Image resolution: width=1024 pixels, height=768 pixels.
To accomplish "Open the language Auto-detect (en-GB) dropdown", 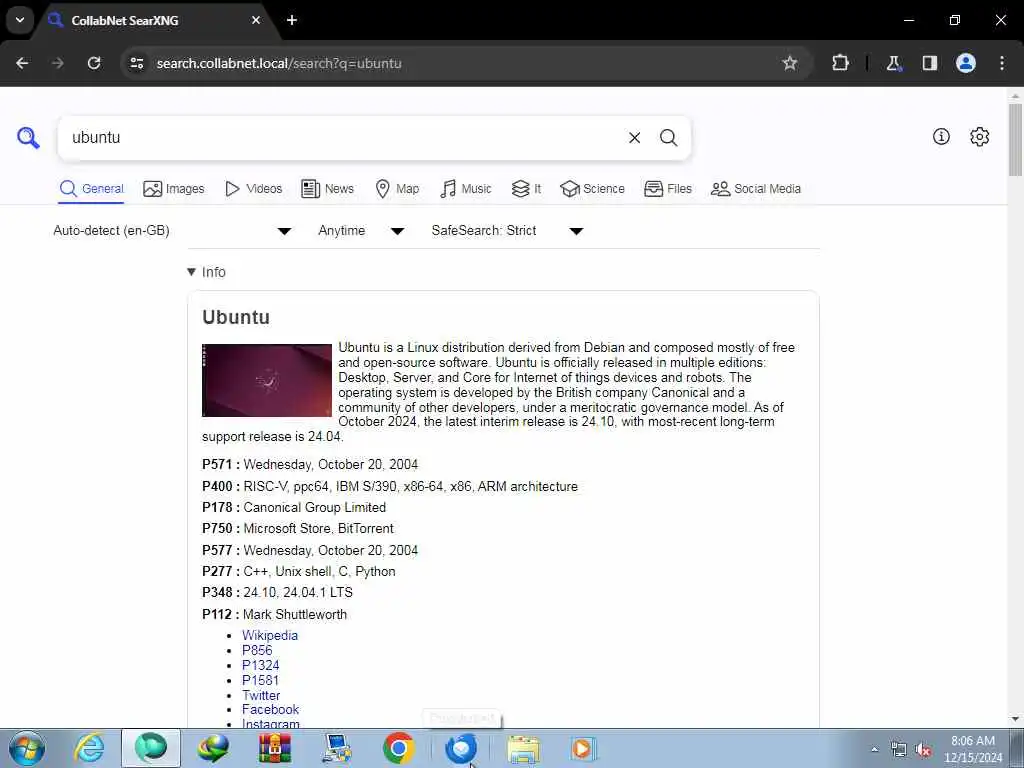I will (172, 231).
